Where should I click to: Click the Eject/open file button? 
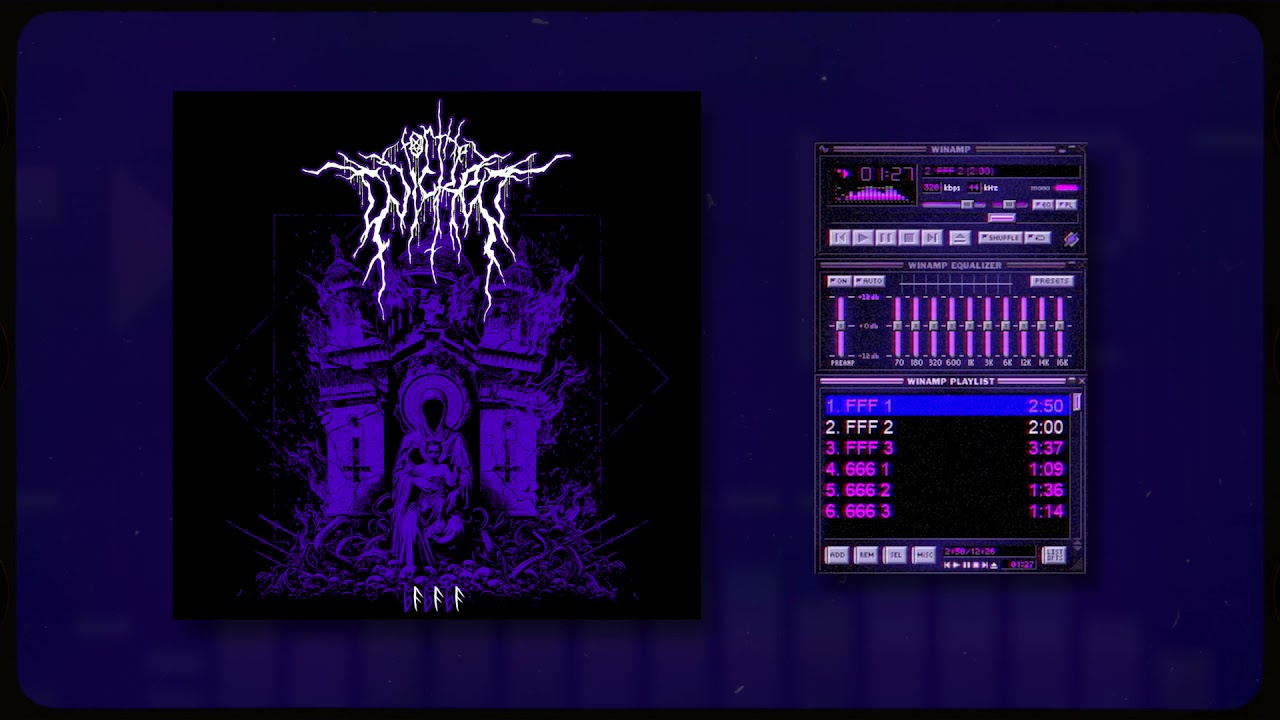[960, 238]
